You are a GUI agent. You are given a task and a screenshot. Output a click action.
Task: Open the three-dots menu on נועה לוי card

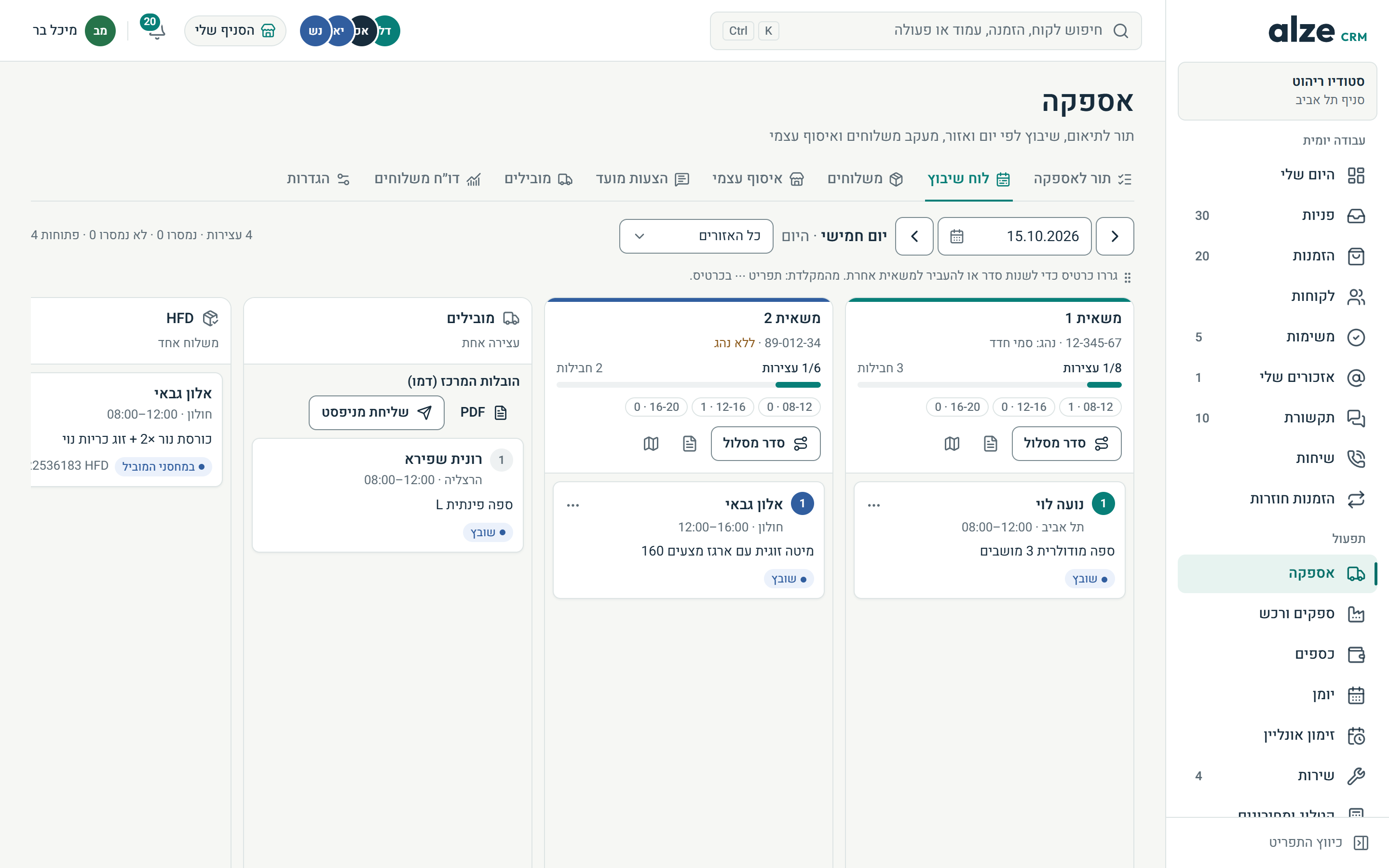pyautogui.click(x=873, y=505)
